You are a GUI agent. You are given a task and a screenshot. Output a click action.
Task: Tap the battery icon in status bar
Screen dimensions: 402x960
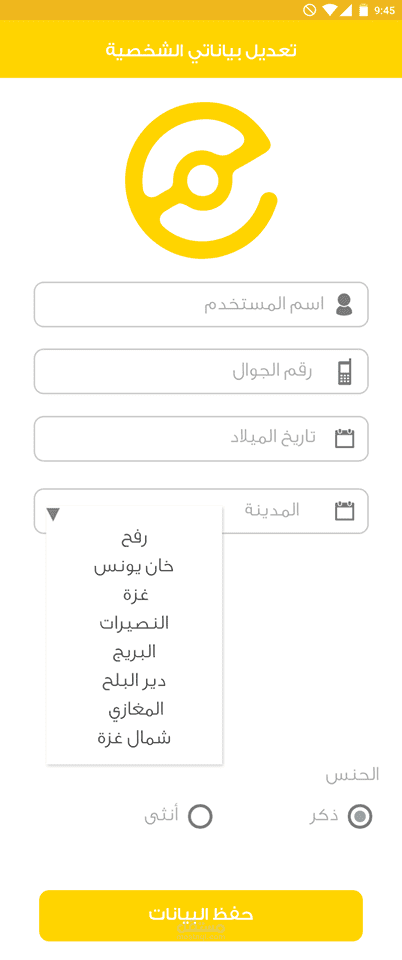point(364,10)
